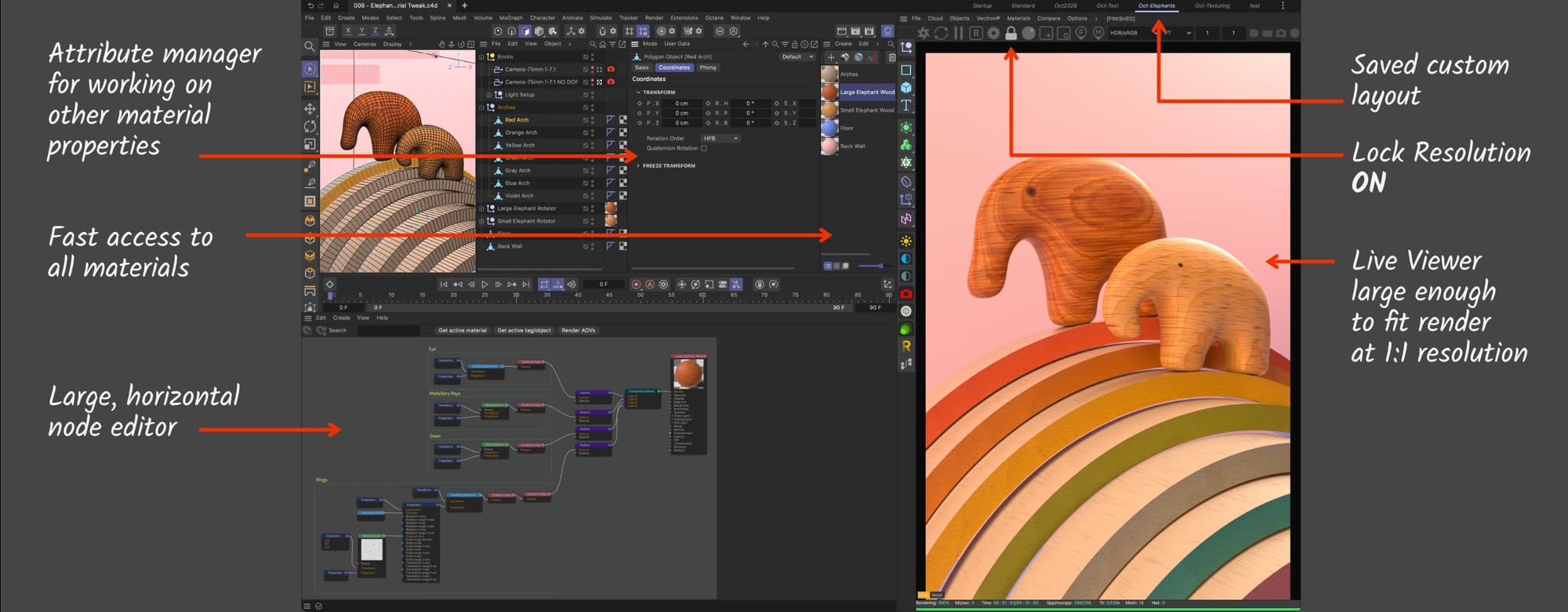This screenshot has height=612, width=1568.
Task: Click Get active tag/object button
Action: (524, 331)
